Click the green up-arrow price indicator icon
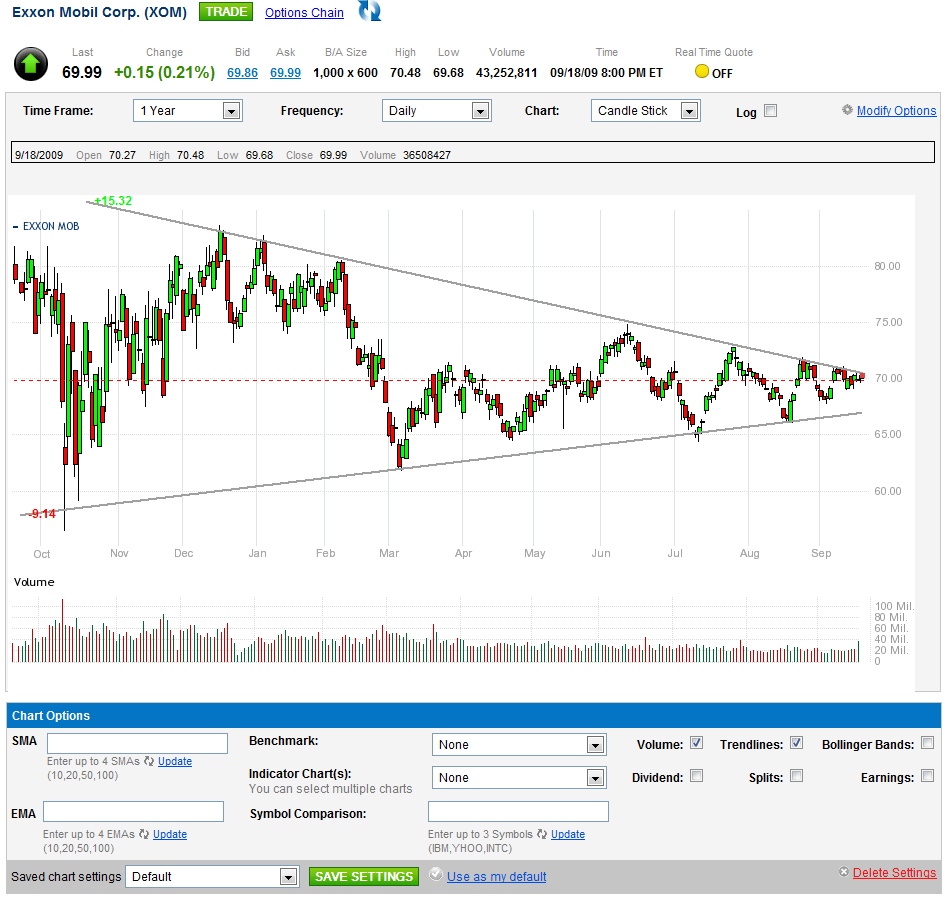This screenshot has width=947, height=899. [x=31, y=64]
